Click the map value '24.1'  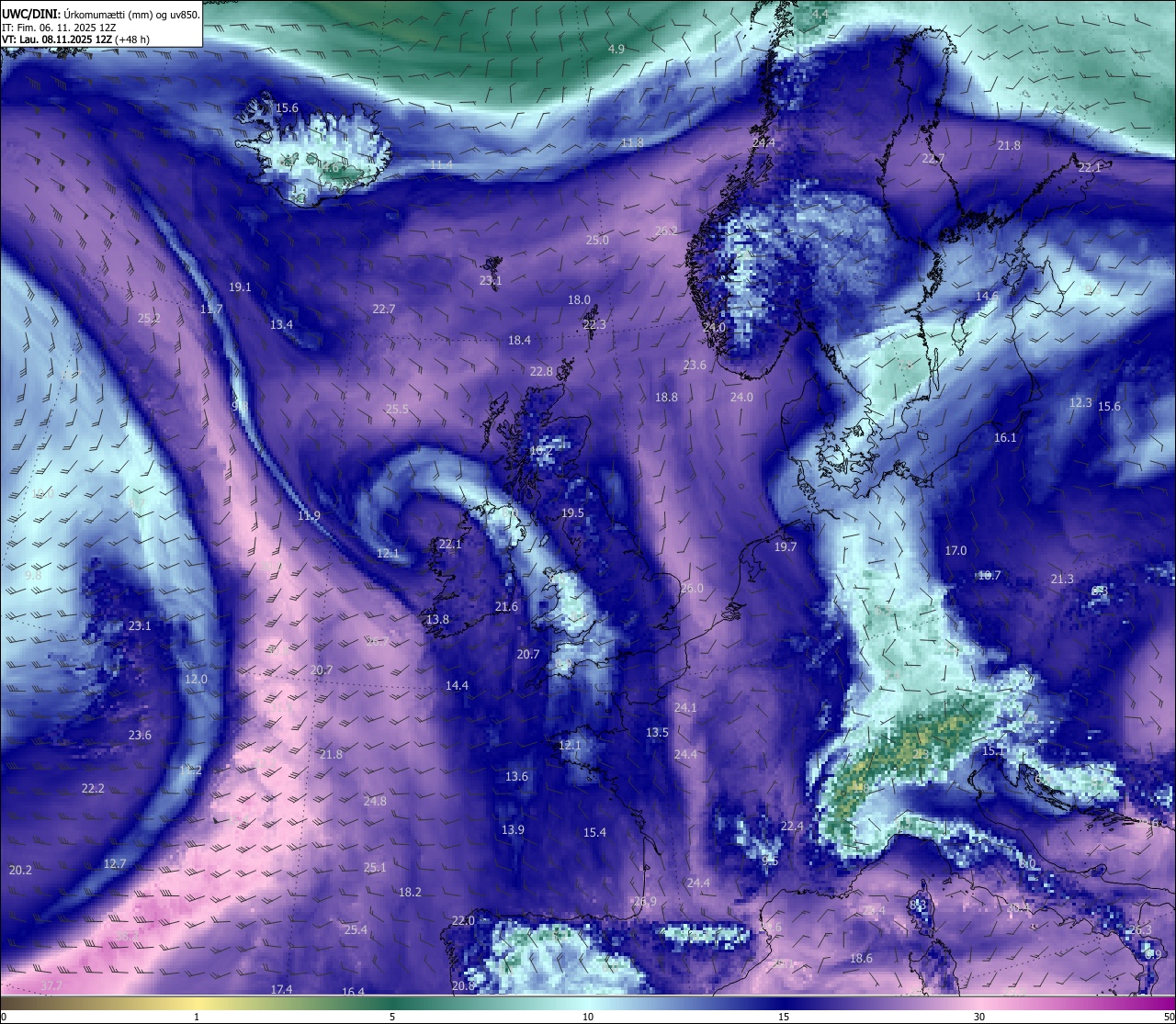[x=685, y=707]
